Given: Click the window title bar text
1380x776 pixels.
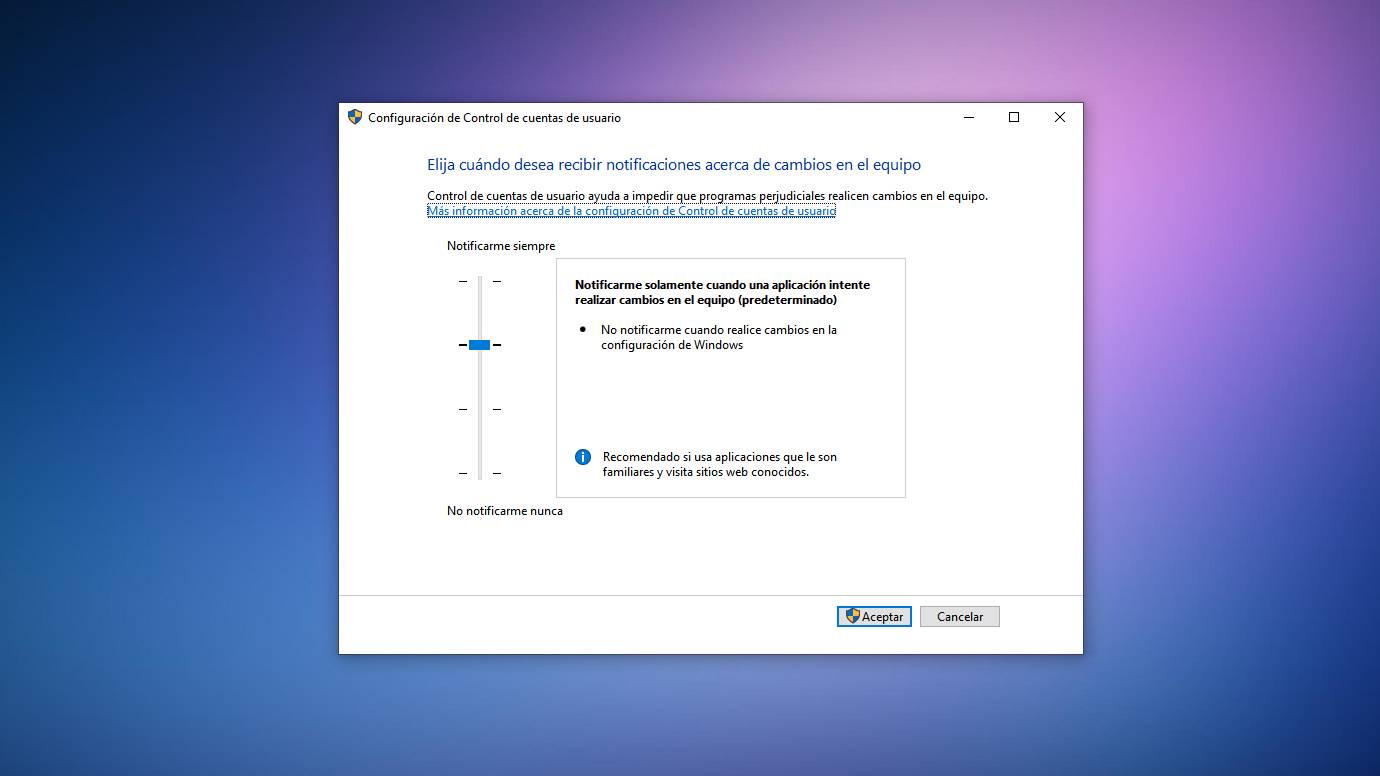Looking at the screenshot, I should [494, 118].
